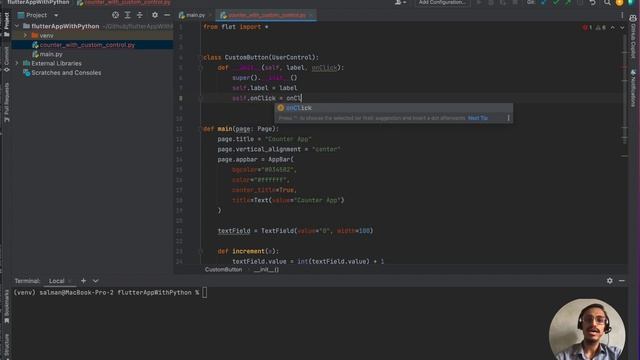
Task: Fold the increment function at line 23
Action: pyautogui.click(x=200, y=251)
